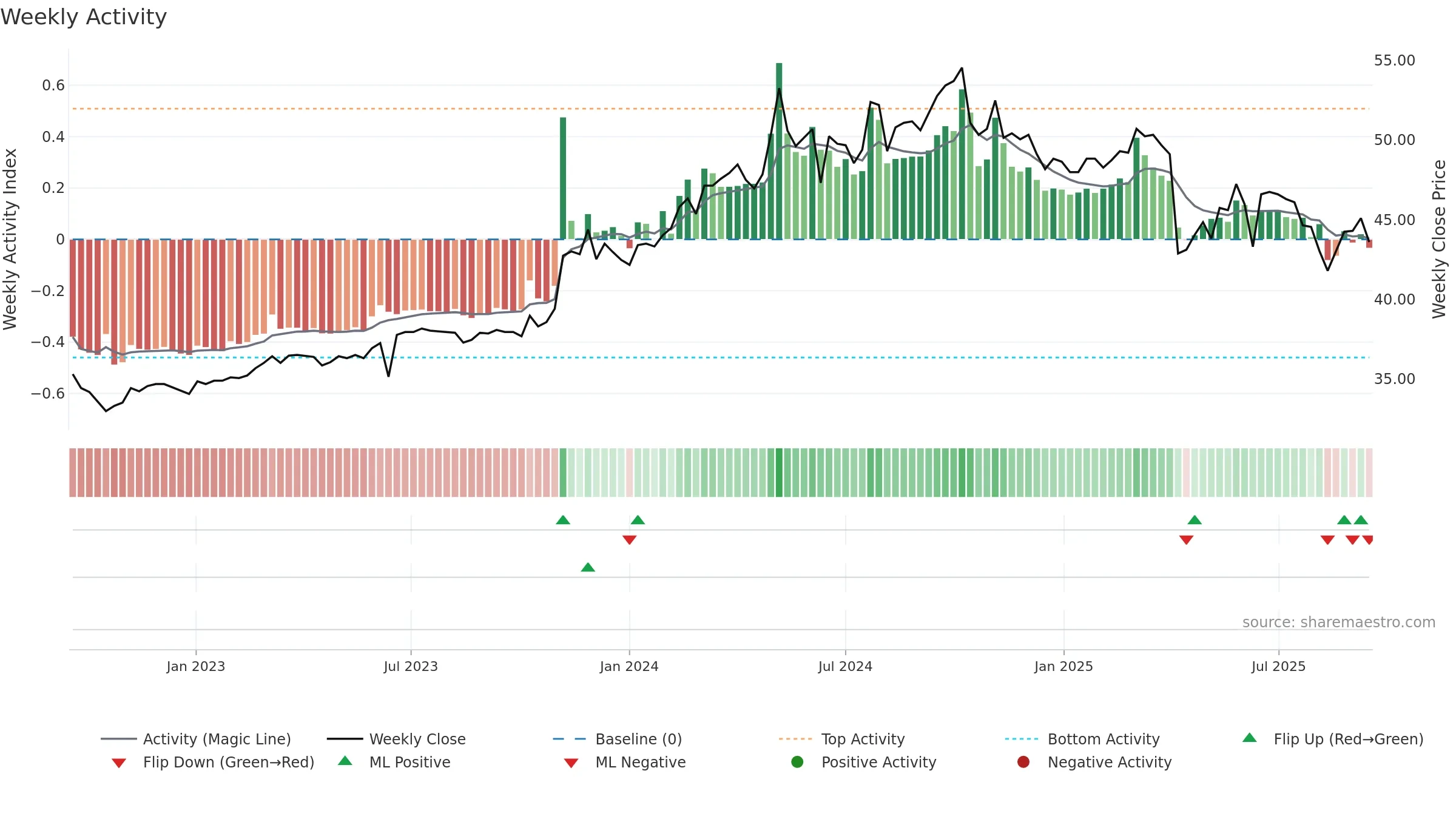Click the source: sharemaestro.com text
1456x819 pixels.
pyautogui.click(x=1339, y=622)
